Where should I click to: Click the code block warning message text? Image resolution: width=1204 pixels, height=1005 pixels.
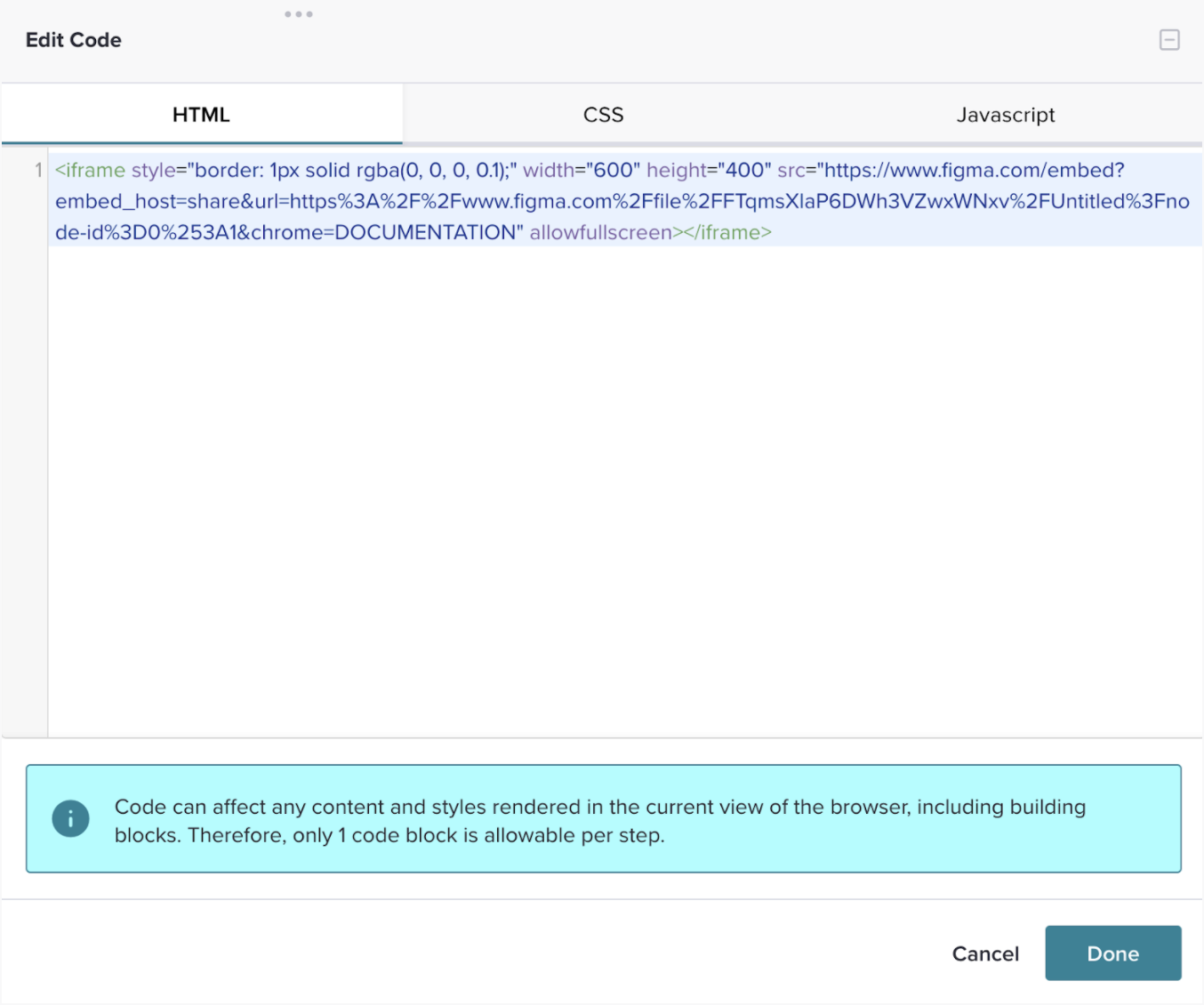tap(600, 821)
